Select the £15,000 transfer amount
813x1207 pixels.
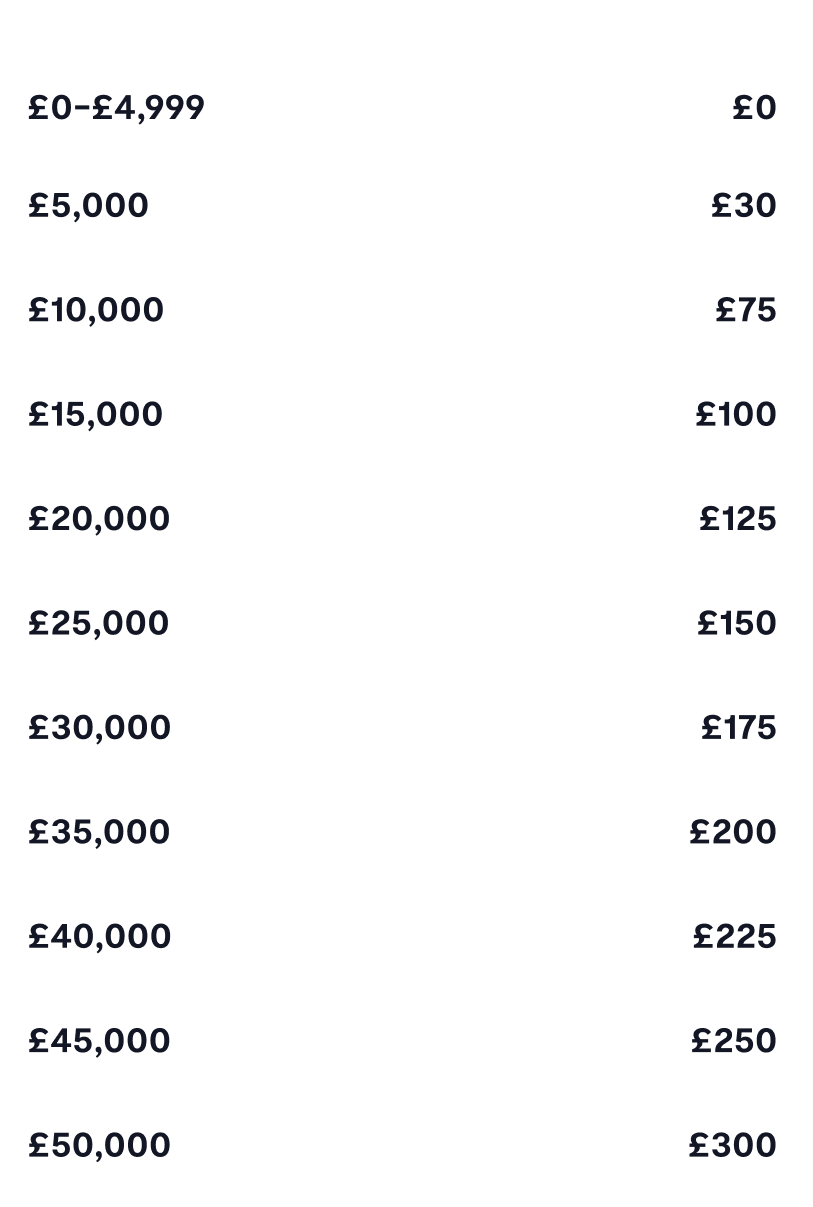pos(96,414)
